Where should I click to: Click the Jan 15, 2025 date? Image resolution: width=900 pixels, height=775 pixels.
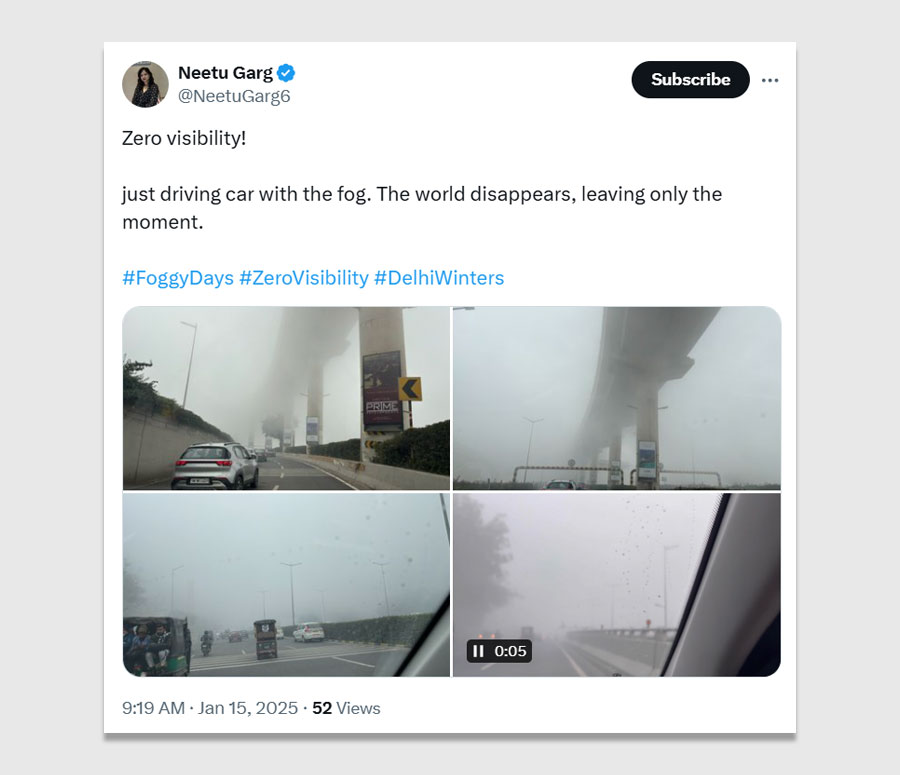click(x=248, y=708)
